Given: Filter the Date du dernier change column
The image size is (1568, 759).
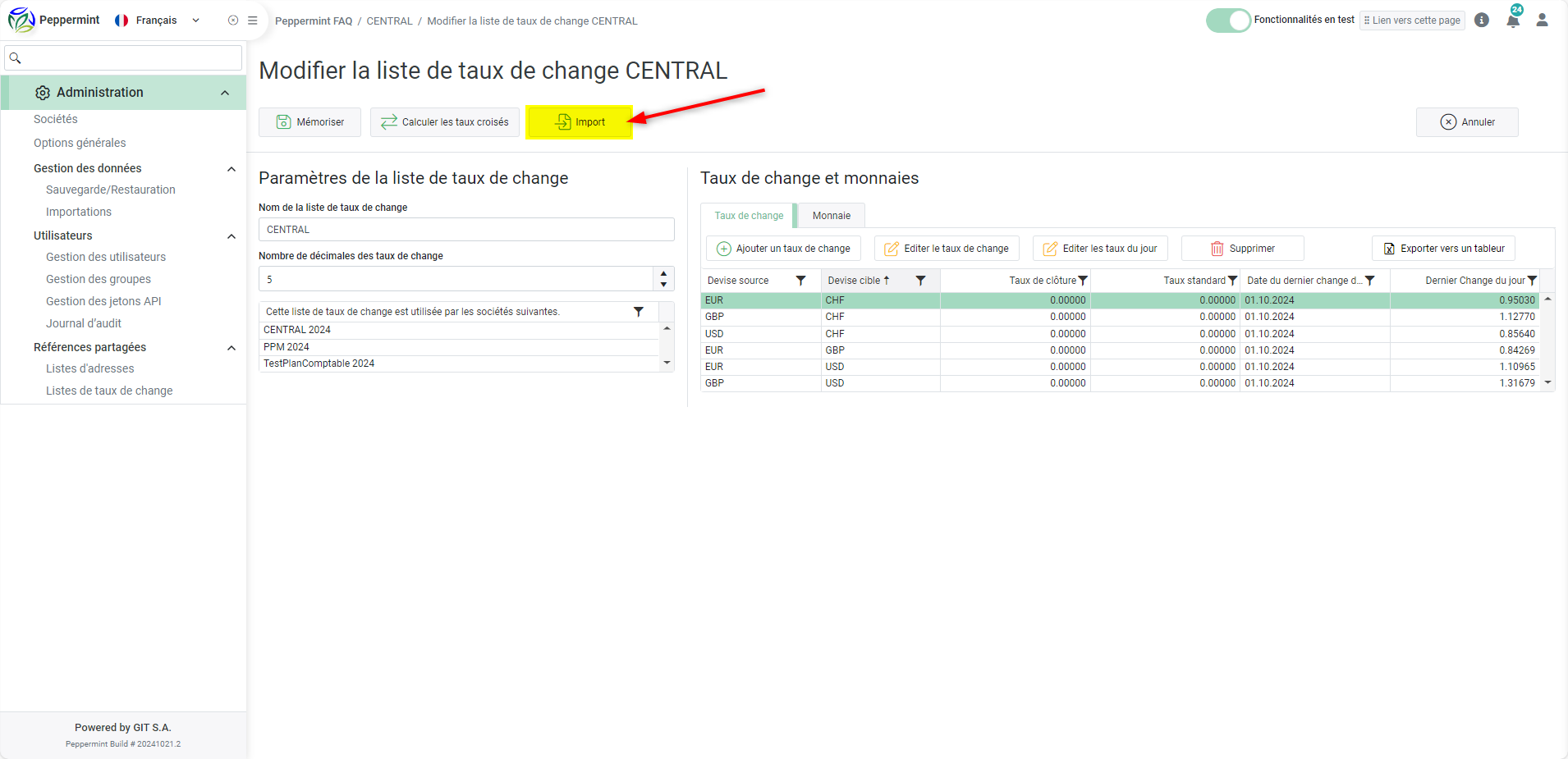Looking at the screenshot, I should [1369, 281].
